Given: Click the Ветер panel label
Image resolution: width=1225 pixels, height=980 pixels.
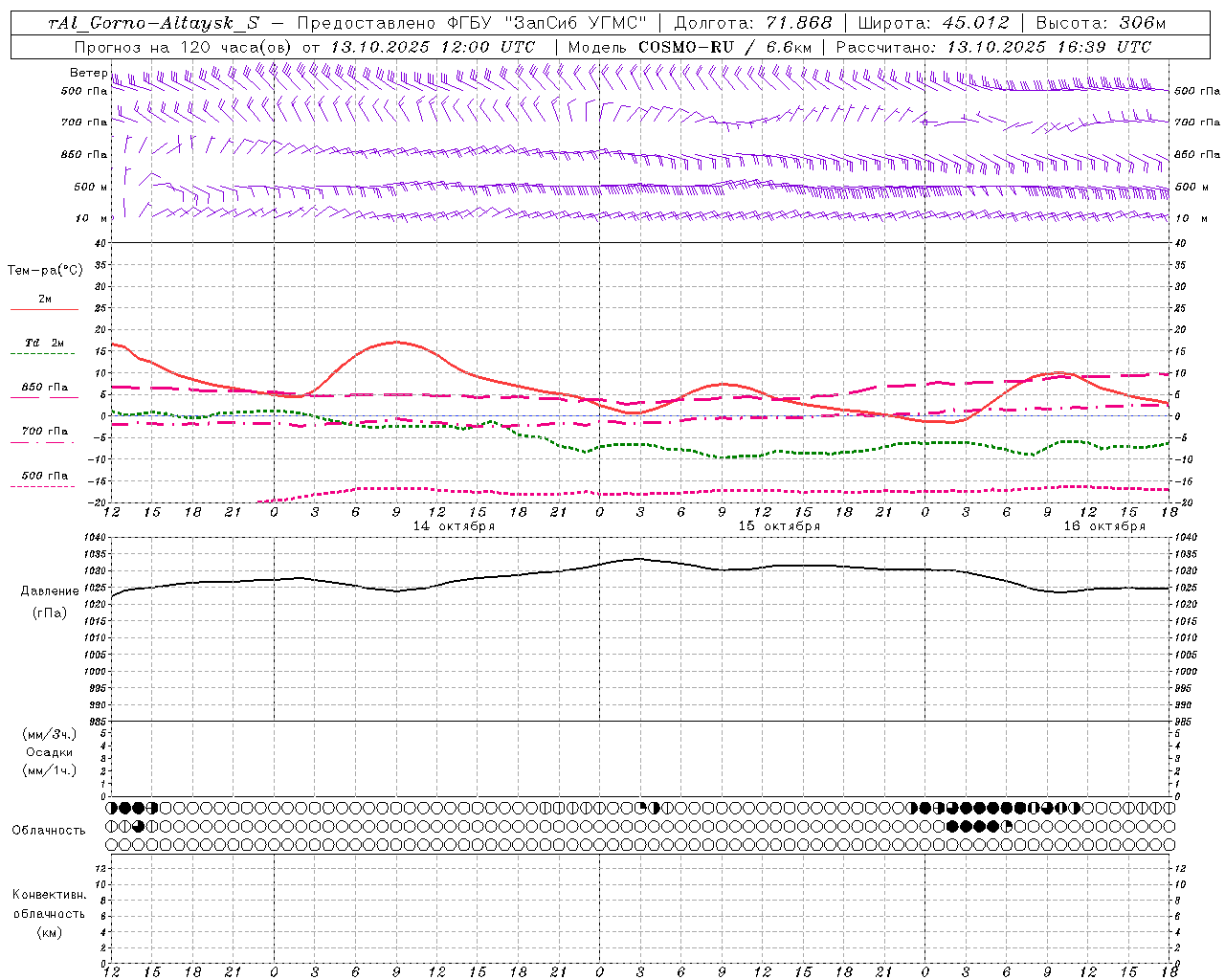Looking at the screenshot, I should [x=88, y=73].
